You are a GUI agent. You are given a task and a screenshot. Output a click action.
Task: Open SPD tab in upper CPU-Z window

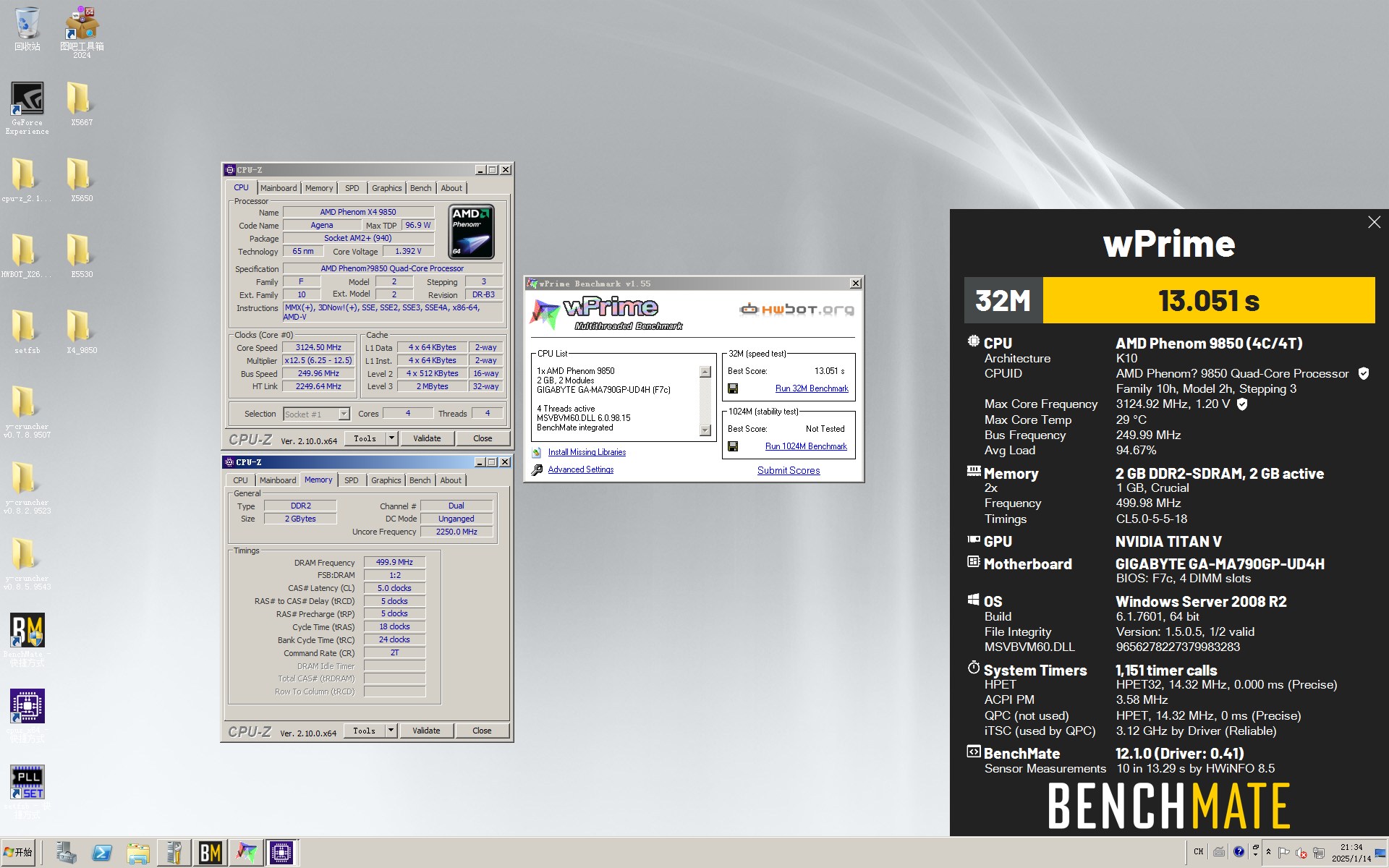point(352,188)
